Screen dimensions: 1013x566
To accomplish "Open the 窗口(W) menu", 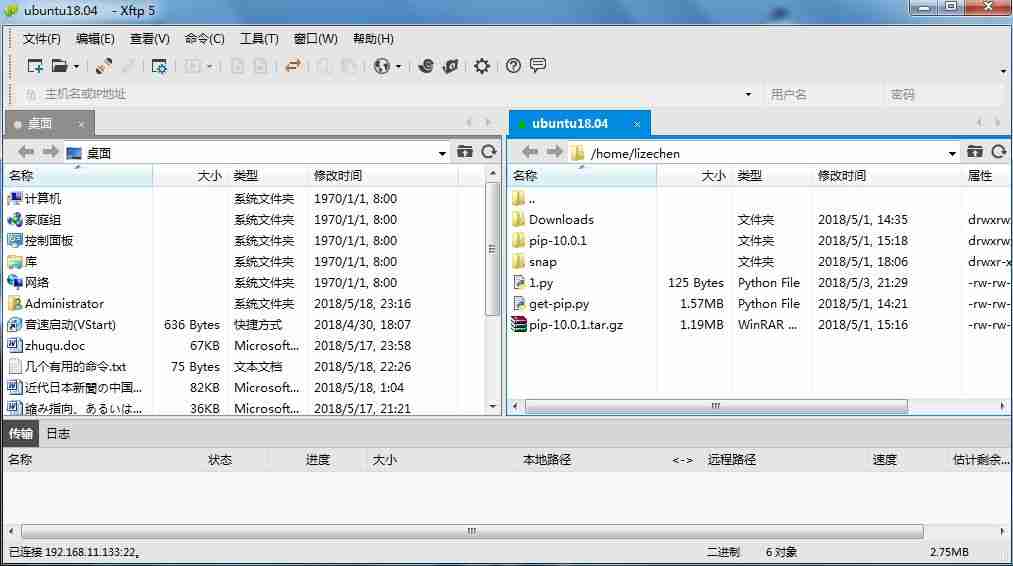I will 316,39.
